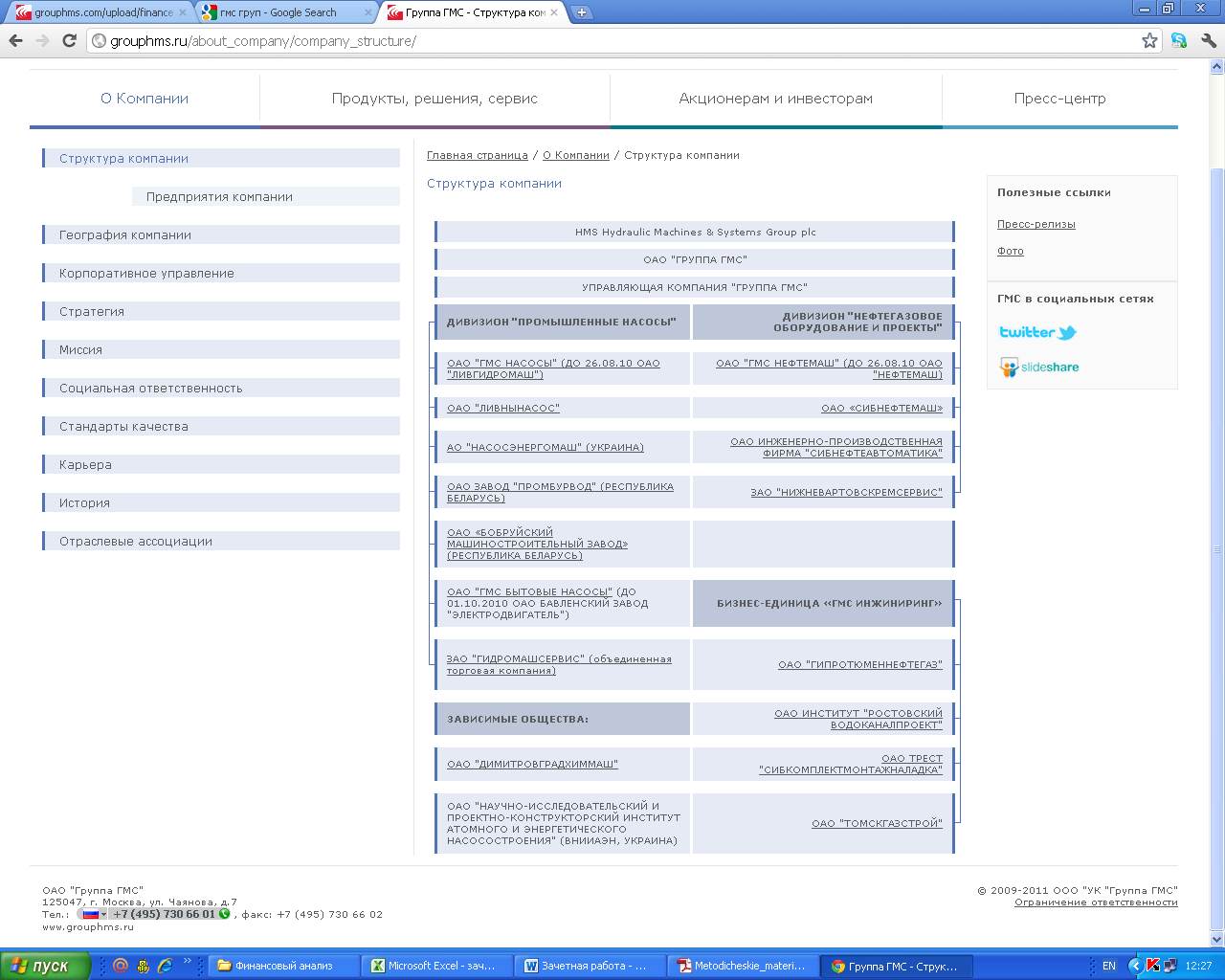Open ОАО «СИБНЕФТЕМАШ» link
Screen dimensions: 1225x980
pyautogui.click(x=881, y=408)
